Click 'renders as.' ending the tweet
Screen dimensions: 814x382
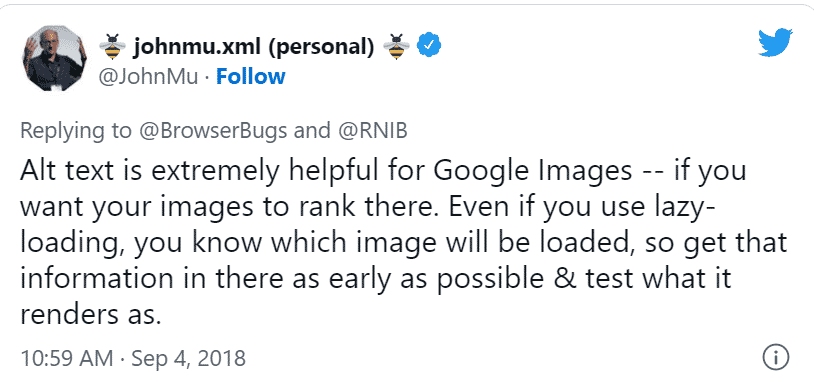point(88,315)
